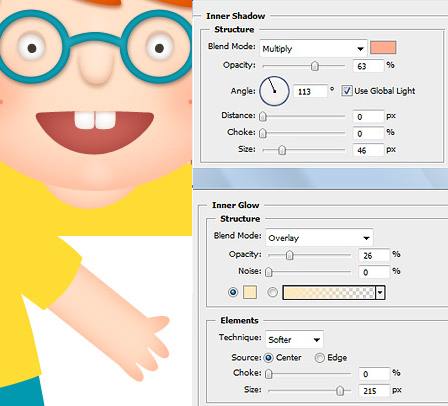The image size is (448, 406).
Task: Select the Edge source radio button
Action: pos(319,358)
